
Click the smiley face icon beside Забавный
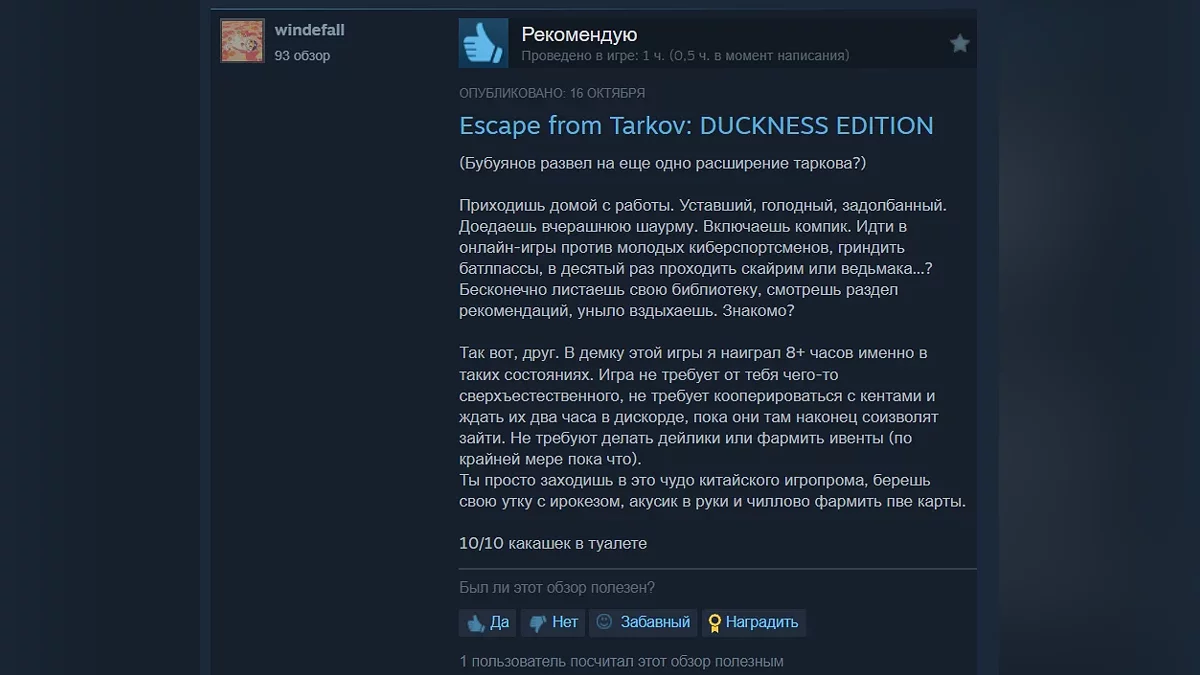[x=604, y=622]
